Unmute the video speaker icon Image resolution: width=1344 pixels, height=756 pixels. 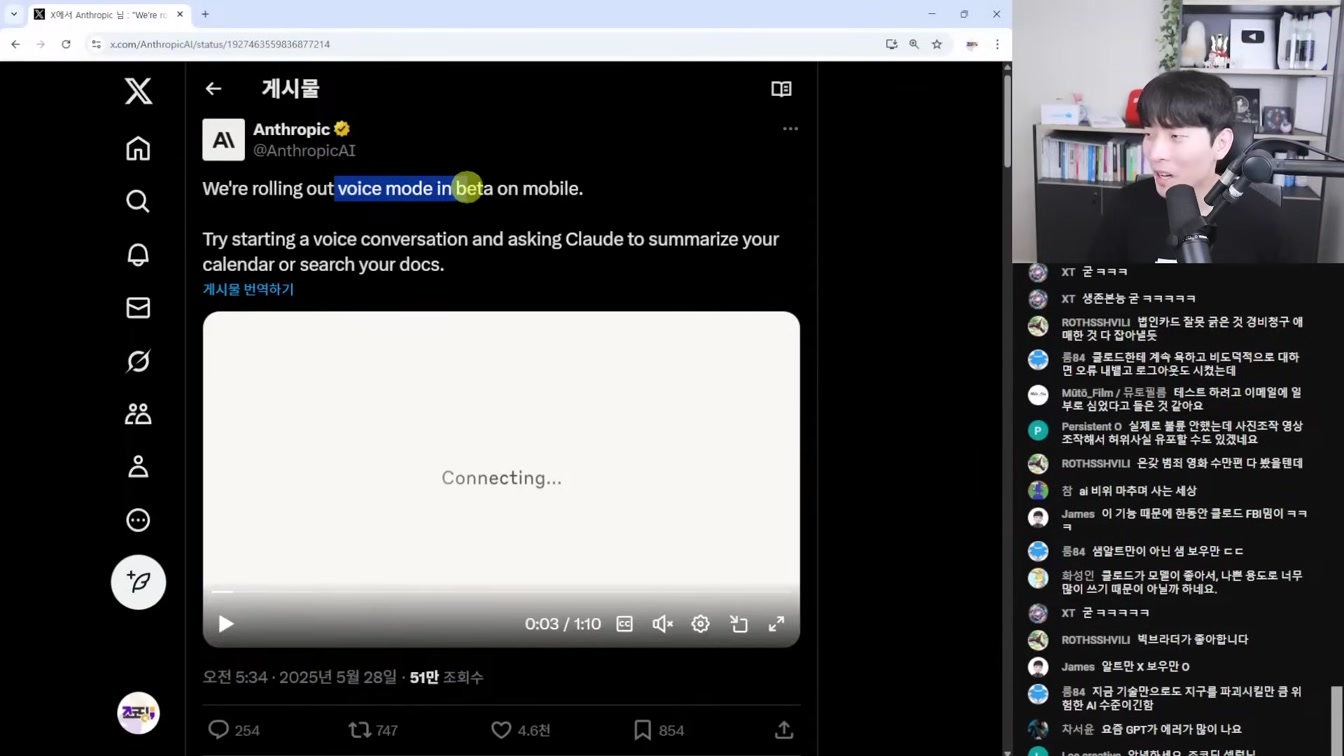662,624
